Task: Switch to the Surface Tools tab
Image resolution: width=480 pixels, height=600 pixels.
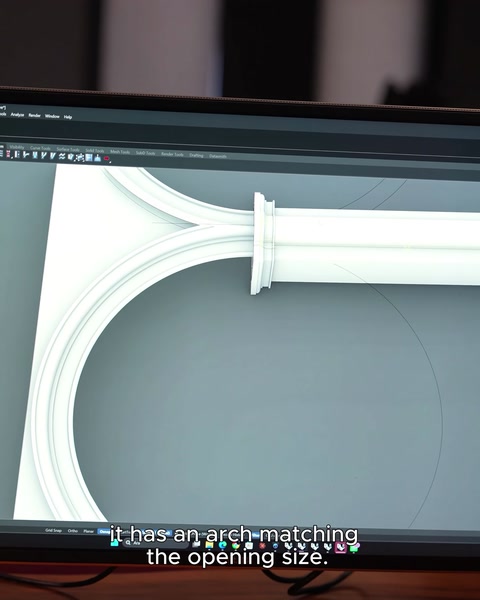Action: (x=68, y=149)
